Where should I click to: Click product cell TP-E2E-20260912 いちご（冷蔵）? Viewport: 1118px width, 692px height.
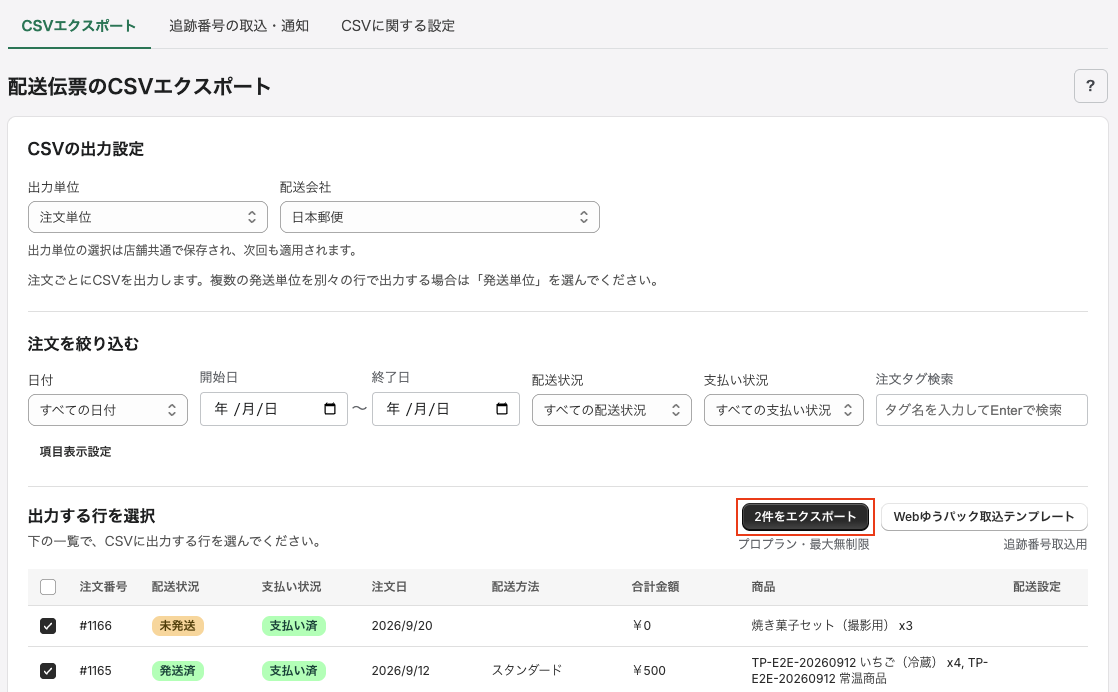(x=870, y=670)
